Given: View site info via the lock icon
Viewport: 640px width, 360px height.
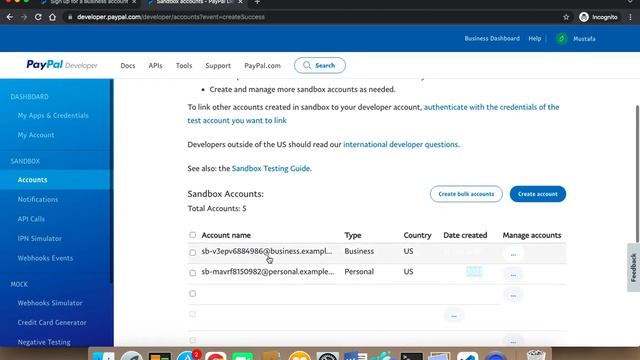Looking at the screenshot, I should [x=70, y=17].
